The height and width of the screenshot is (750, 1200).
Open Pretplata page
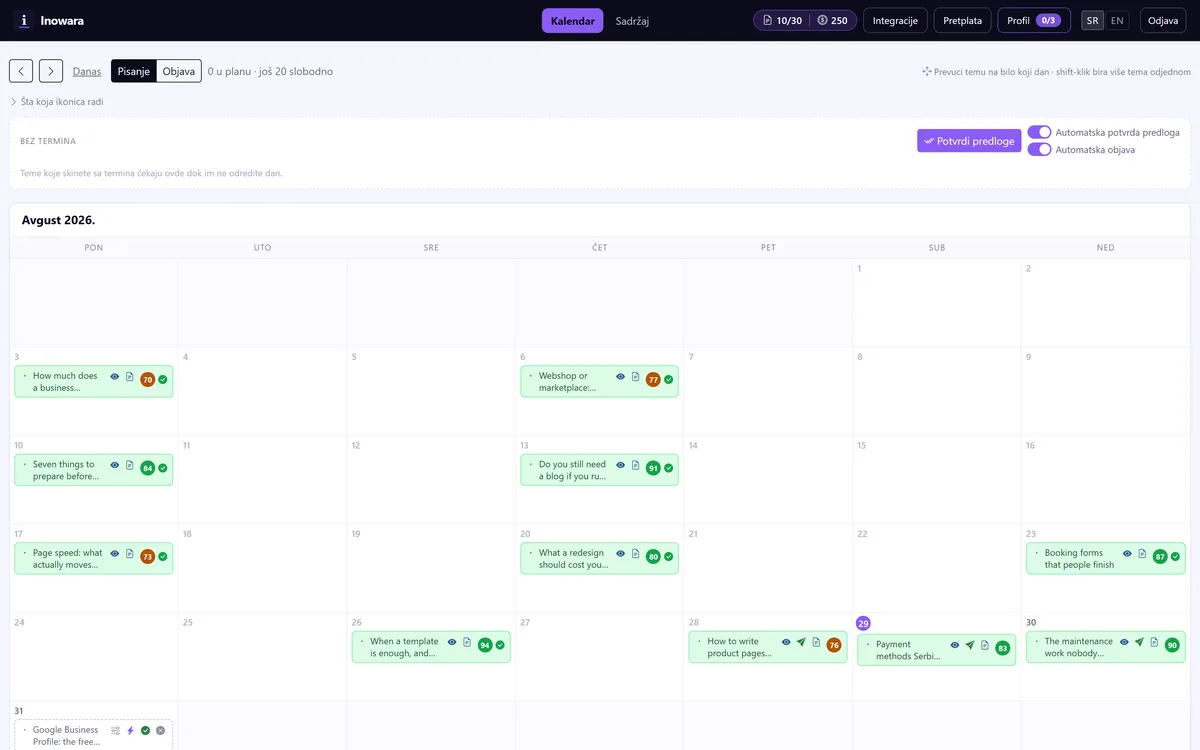click(x=962, y=20)
